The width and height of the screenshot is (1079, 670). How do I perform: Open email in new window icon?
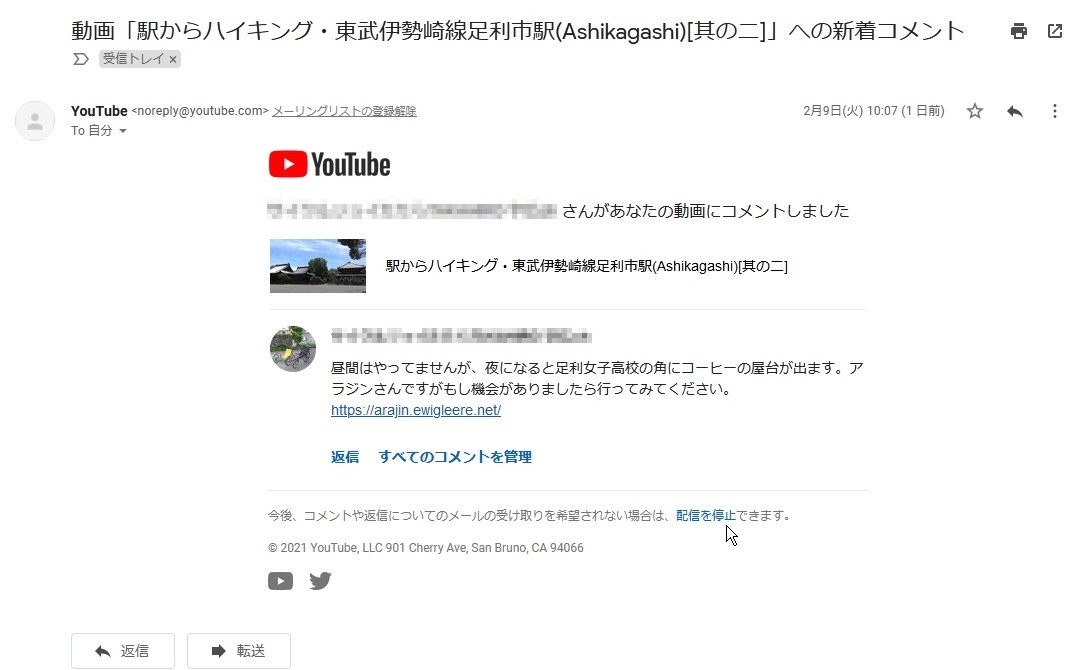coord(1054,31)
